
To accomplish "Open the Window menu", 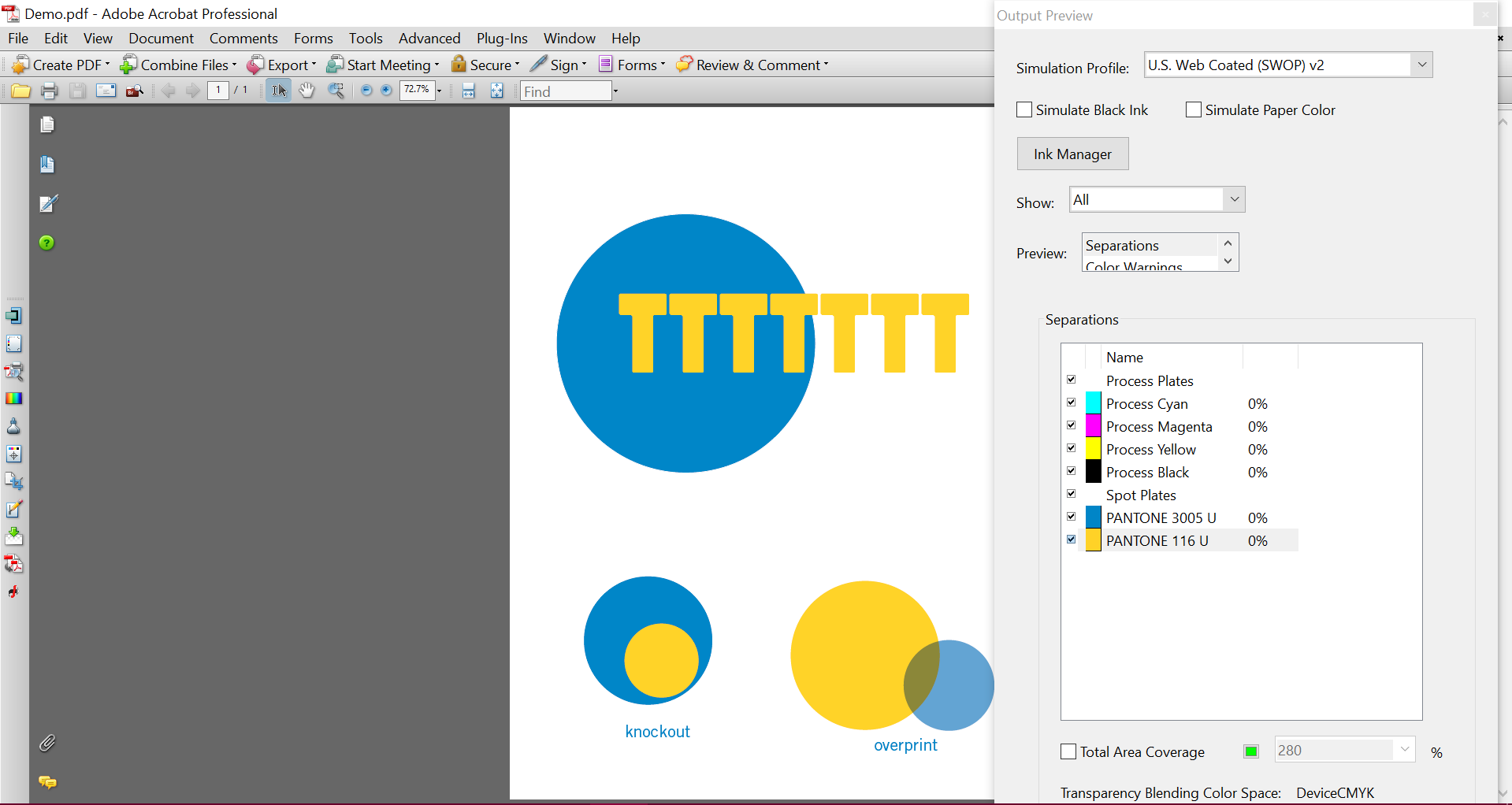I will [x=569, y=38].
